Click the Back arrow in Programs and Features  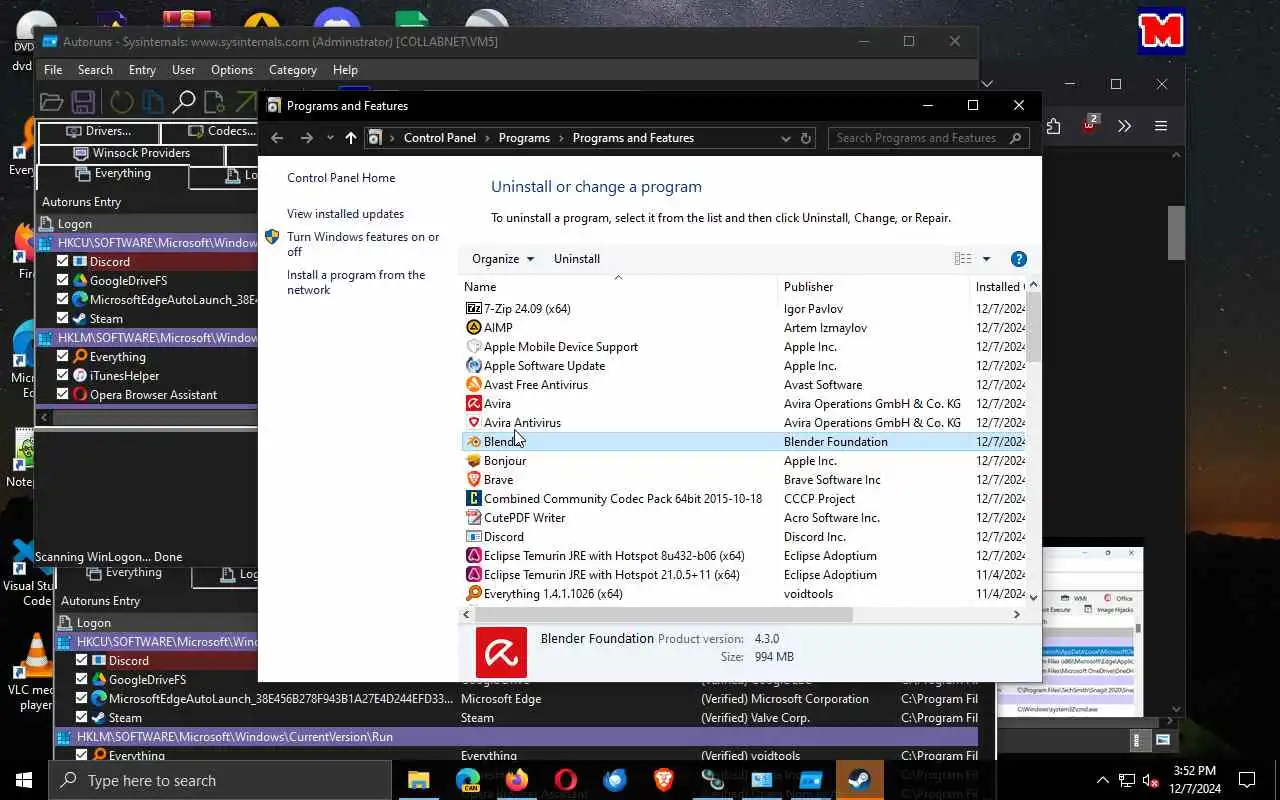click(277, 138)
